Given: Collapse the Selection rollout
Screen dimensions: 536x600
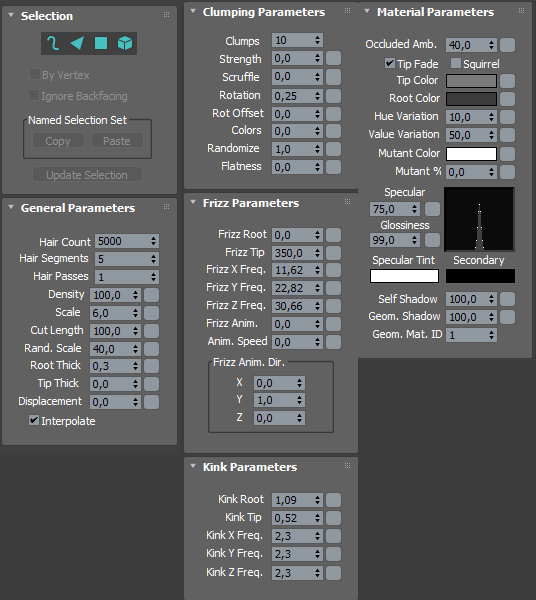Looking at the screenshot, I should [x=11, y=15].
